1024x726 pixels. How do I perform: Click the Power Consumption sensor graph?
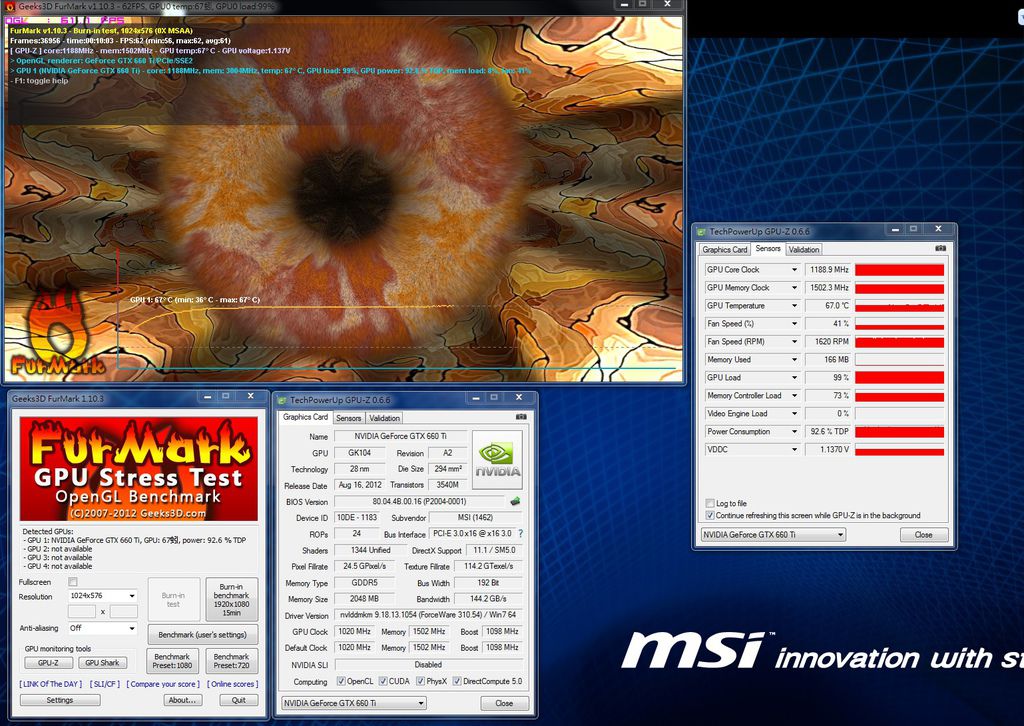click(x=899, y=432)
